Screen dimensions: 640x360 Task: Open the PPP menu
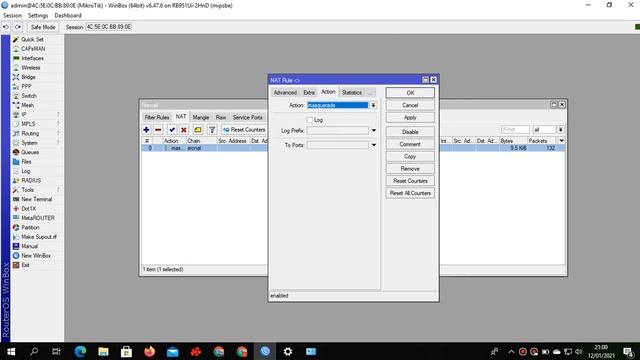tap(26, 87)
